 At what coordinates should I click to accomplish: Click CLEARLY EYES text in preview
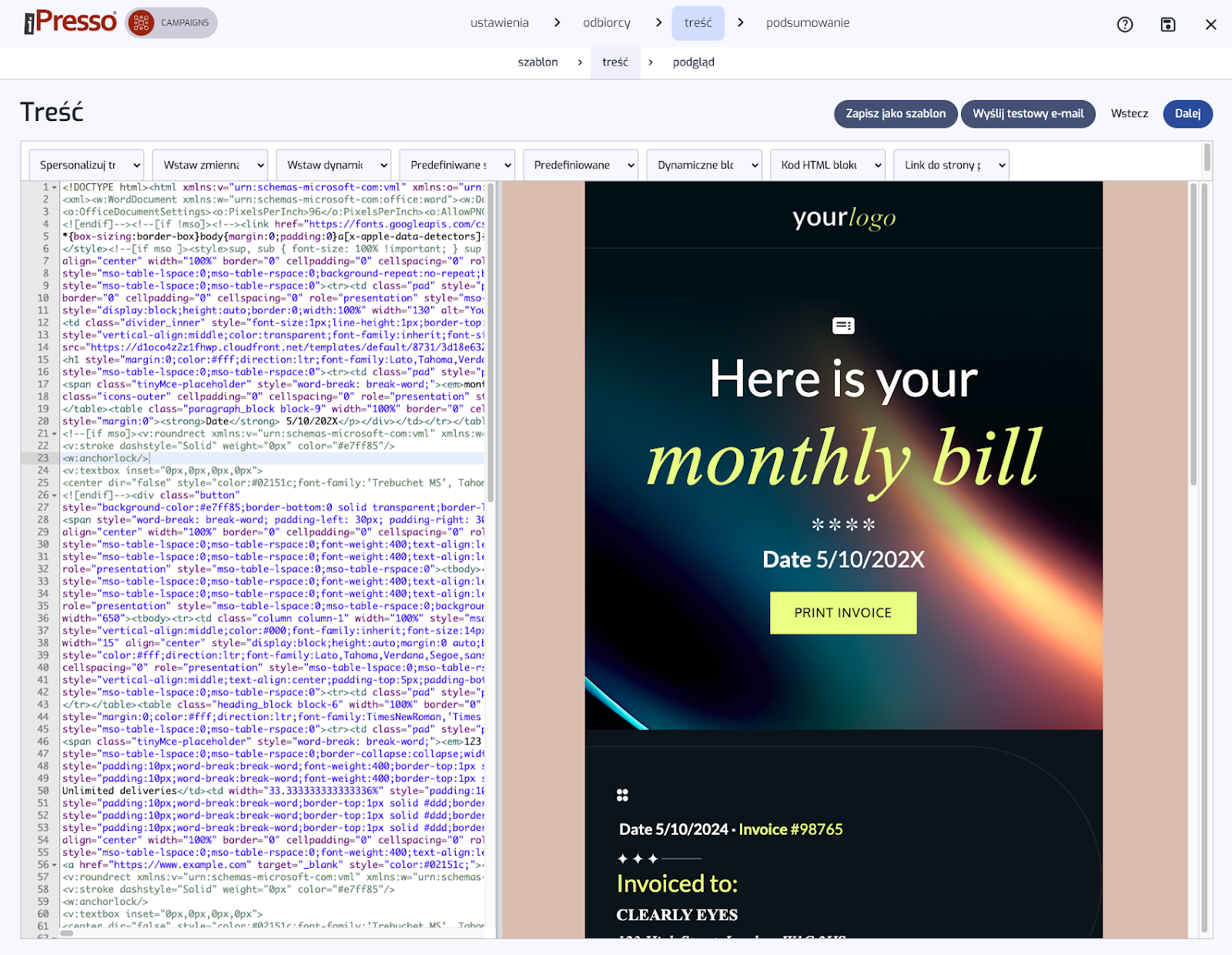(x=677, y=915)
